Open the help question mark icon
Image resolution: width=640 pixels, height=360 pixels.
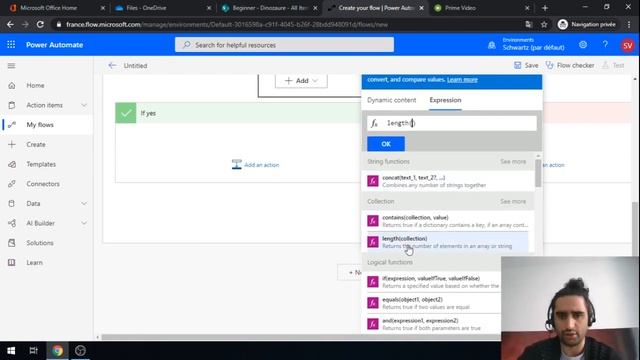coord(605,44)
